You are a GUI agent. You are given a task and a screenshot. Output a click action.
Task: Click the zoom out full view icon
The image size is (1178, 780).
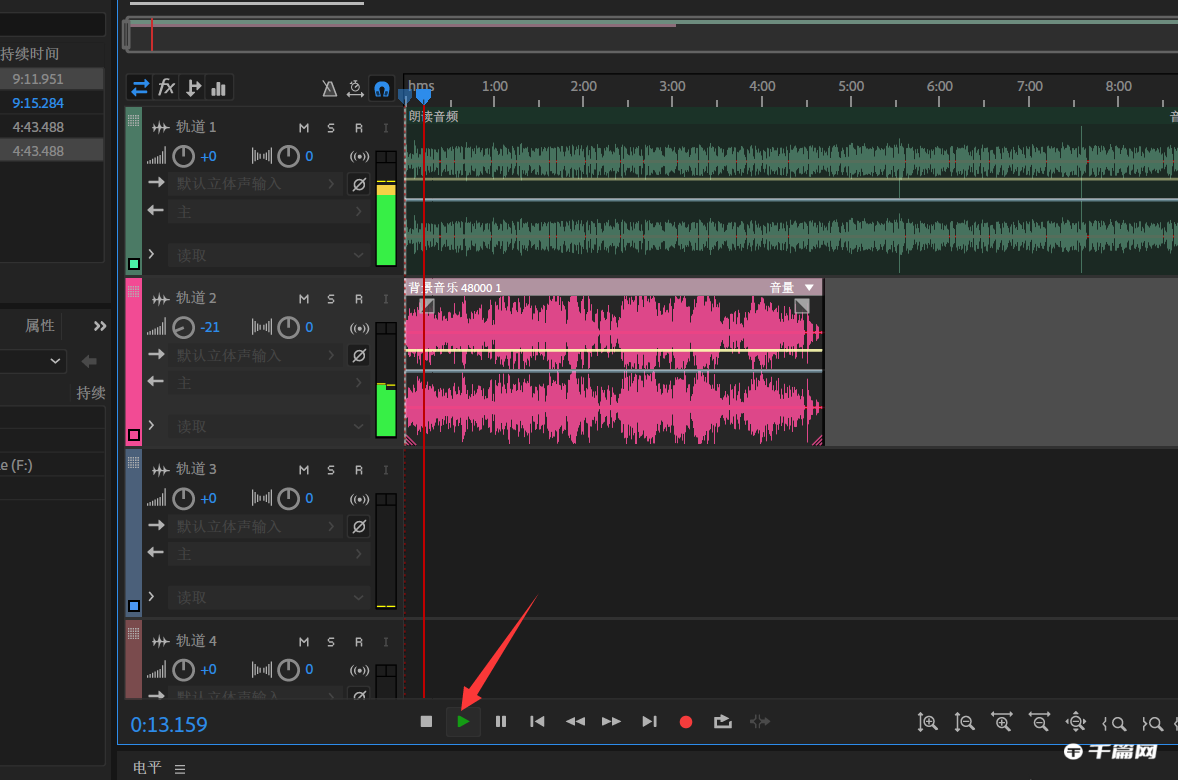(1076, 721)
